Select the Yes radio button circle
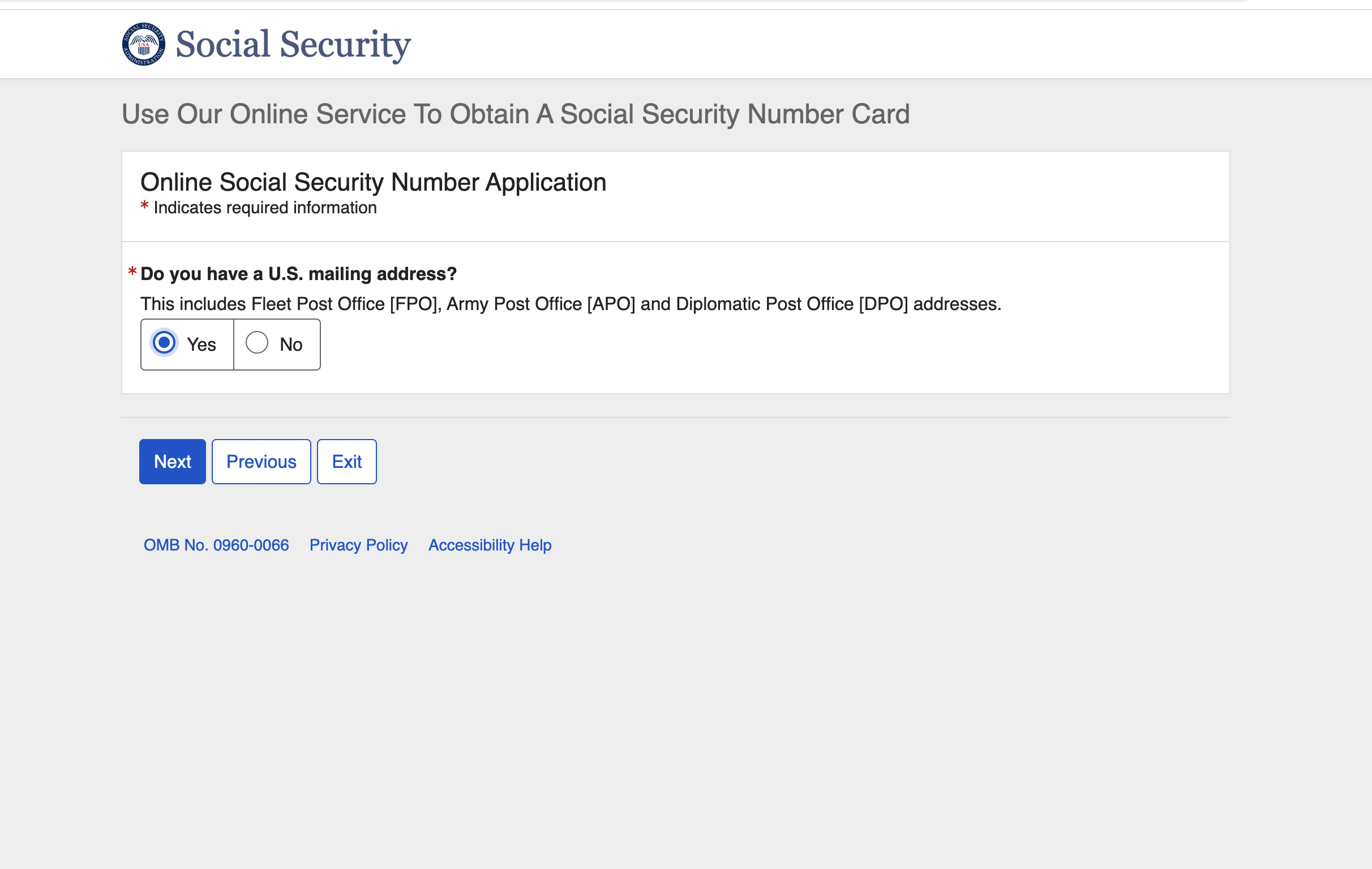1372x869 pixels. click(x=164, y=343)
